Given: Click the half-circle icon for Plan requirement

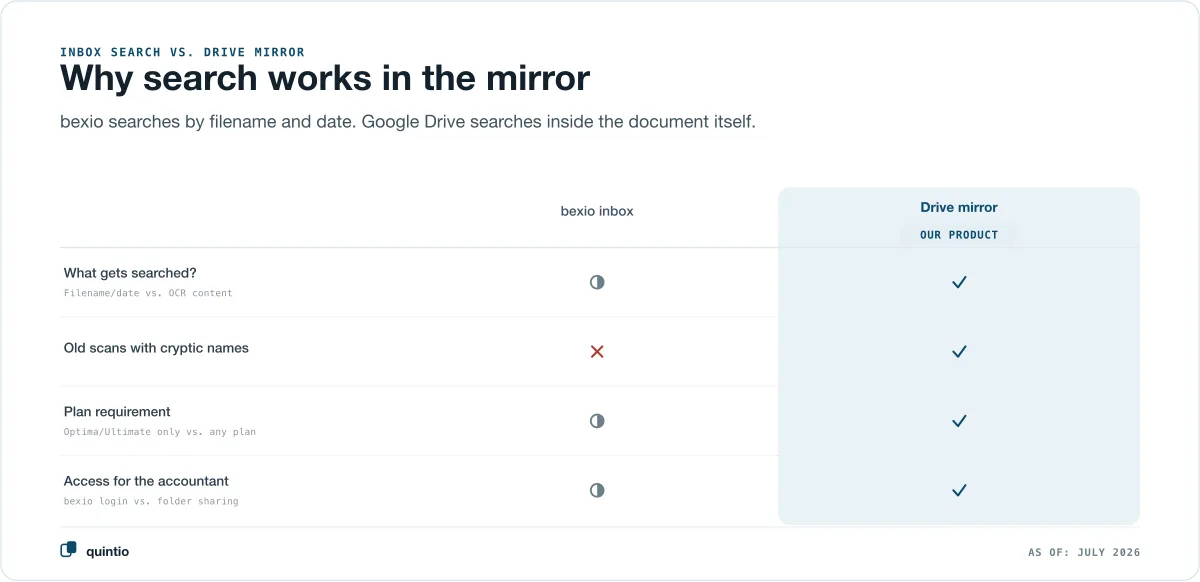Looking at the screenshot, I should pos(597,421).
